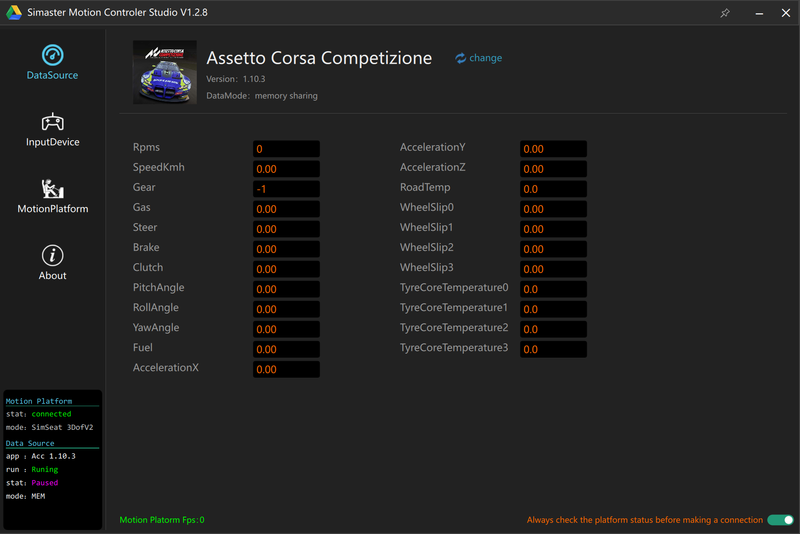Click the WheelSlip1 value field
This screenshot has width=800, height=534.
[553, 229]
